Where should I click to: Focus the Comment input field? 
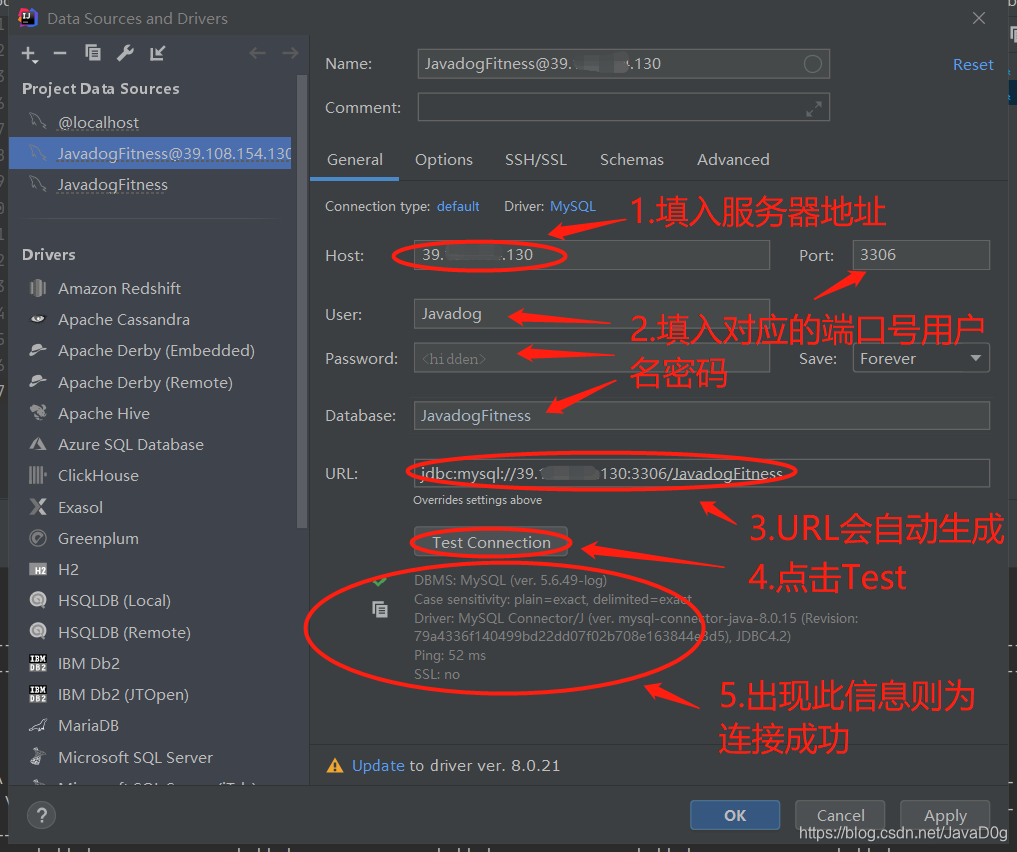[x=623, y=108]
